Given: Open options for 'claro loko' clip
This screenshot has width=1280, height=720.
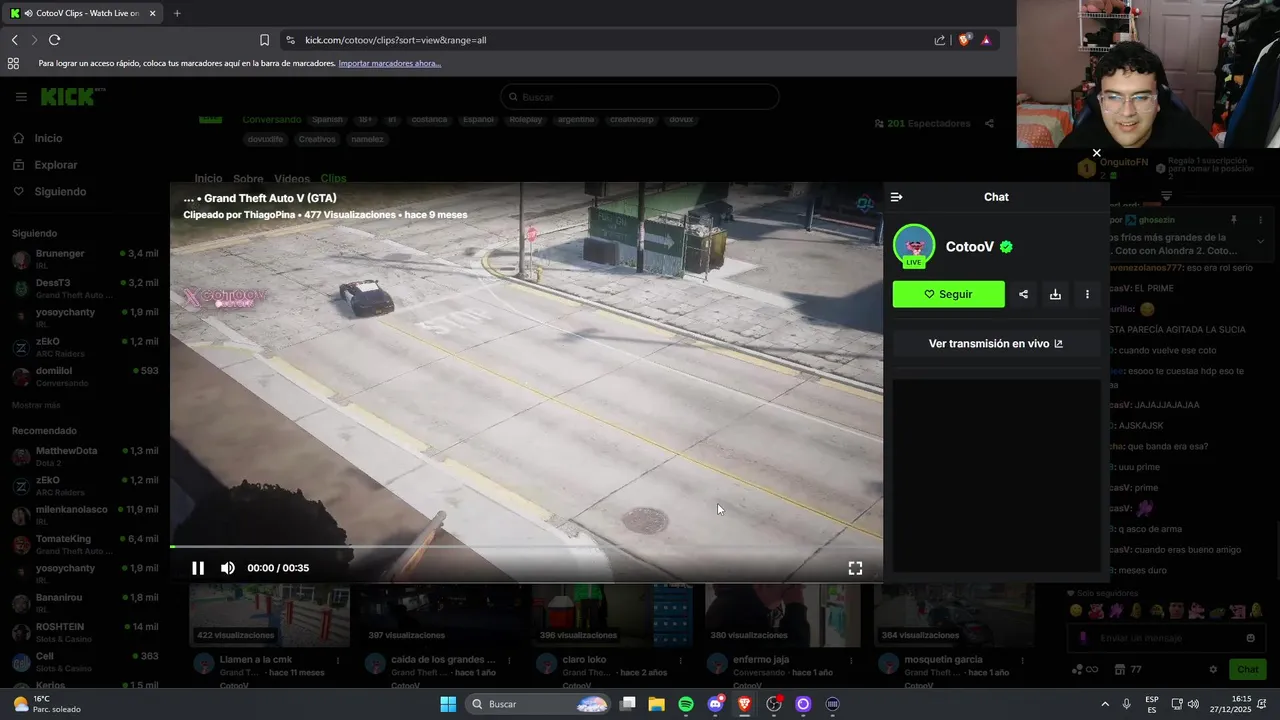Looking at the screenshot, I should [682, 660].
